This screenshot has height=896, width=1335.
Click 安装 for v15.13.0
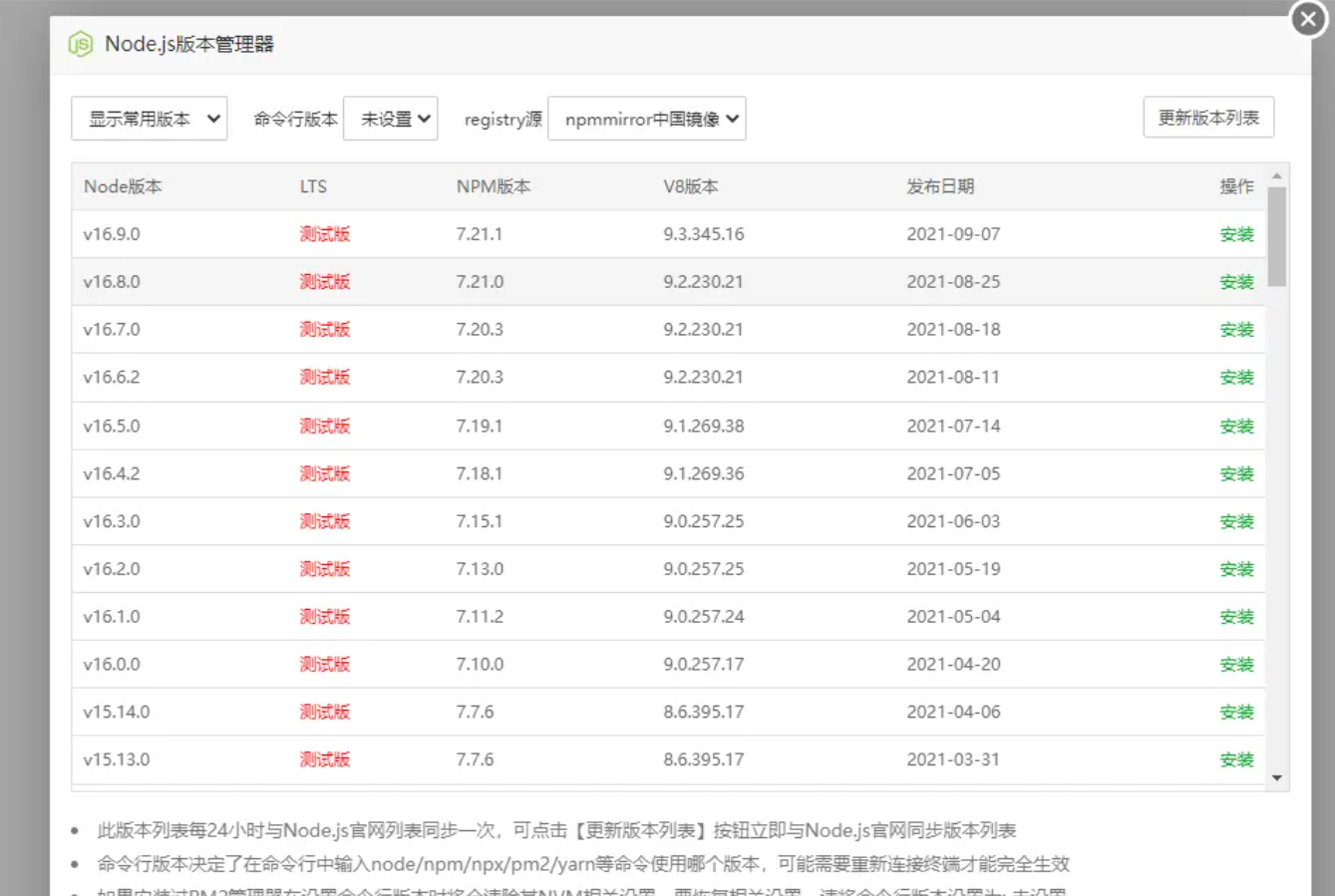pos(1236,759)
